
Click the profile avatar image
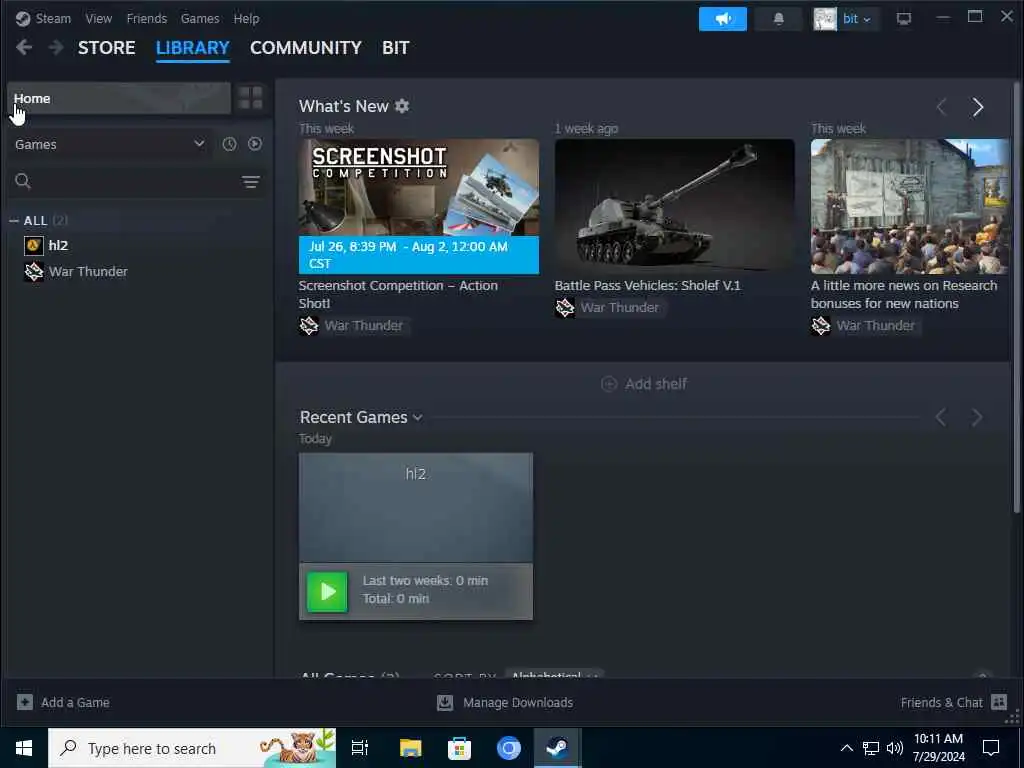825,19
